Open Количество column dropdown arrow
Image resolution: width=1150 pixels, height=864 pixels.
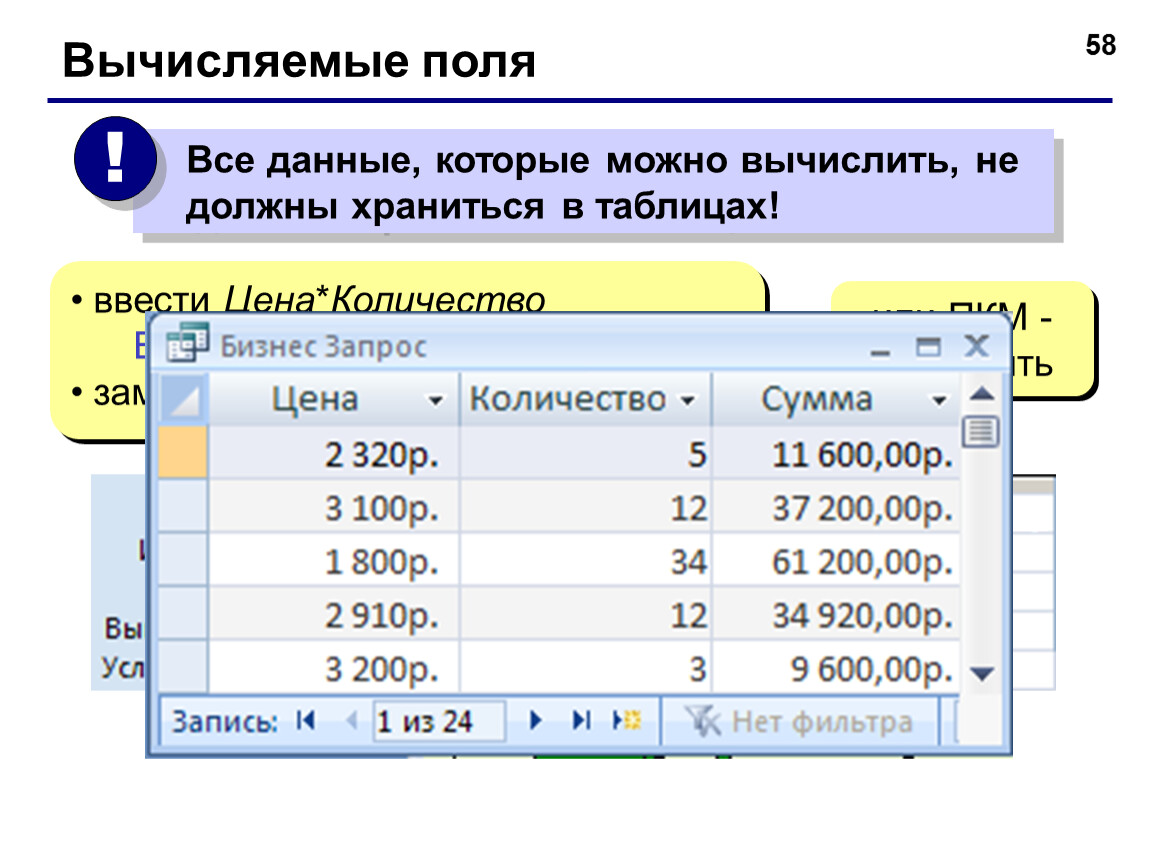click(687, 400)
